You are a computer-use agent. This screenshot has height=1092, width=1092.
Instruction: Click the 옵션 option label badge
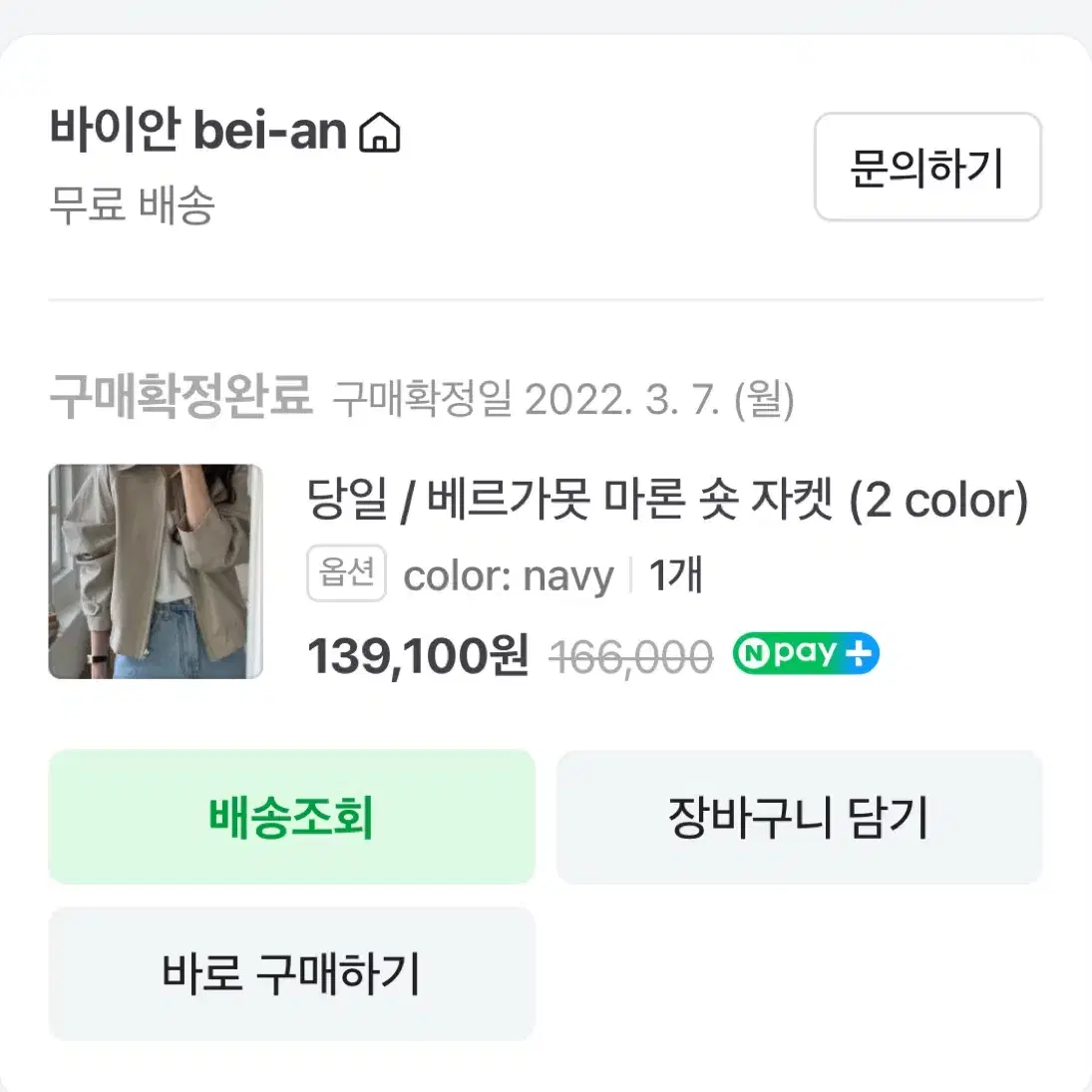(346, 572)
